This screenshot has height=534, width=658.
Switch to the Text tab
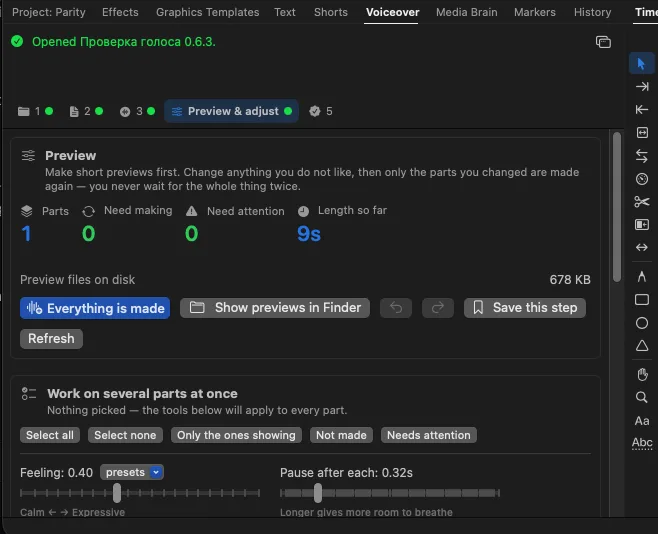tap(285, 12)
